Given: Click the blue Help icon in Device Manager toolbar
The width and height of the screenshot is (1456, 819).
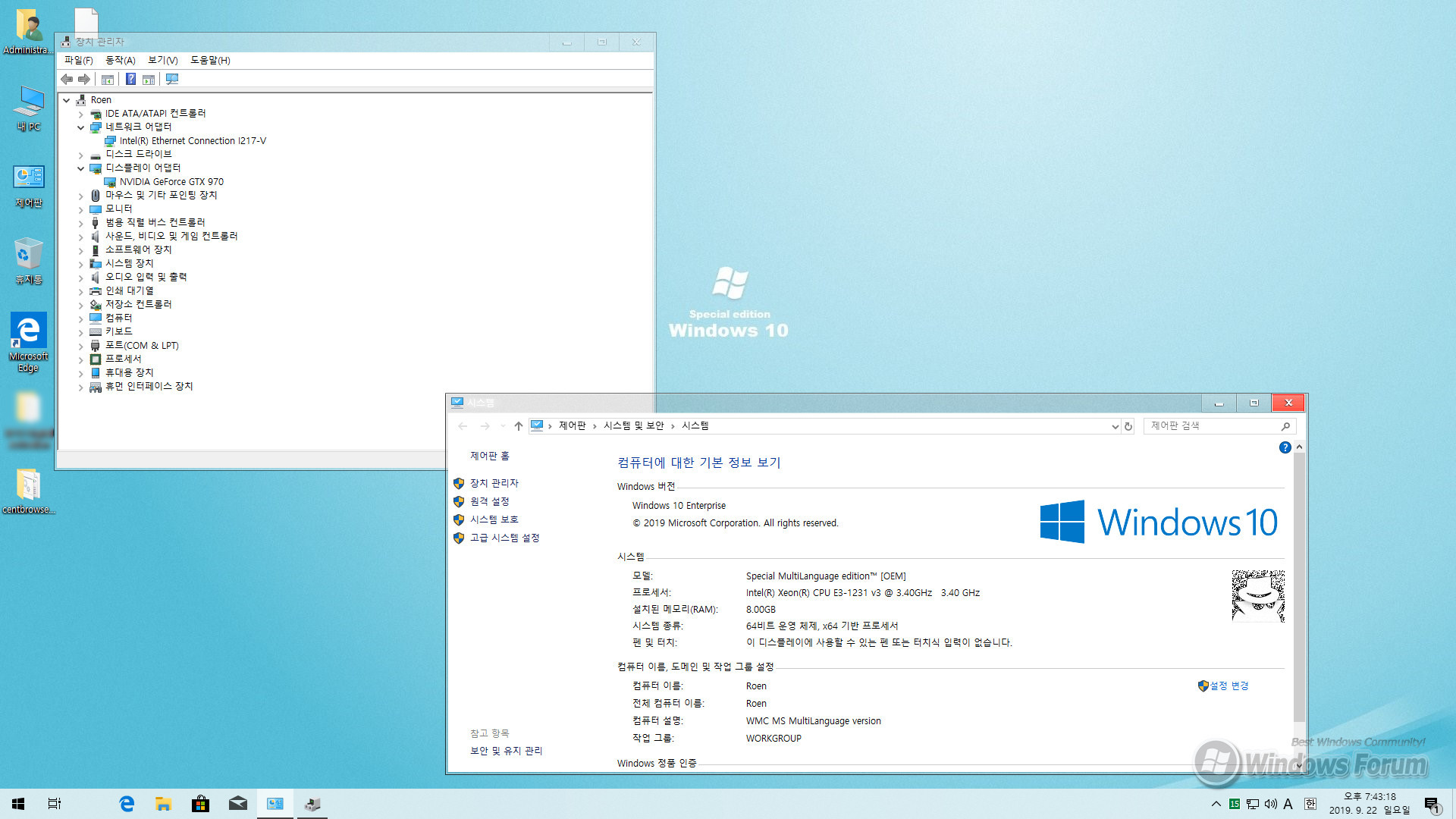Looking at the screenshot, I should pos(130,79).
